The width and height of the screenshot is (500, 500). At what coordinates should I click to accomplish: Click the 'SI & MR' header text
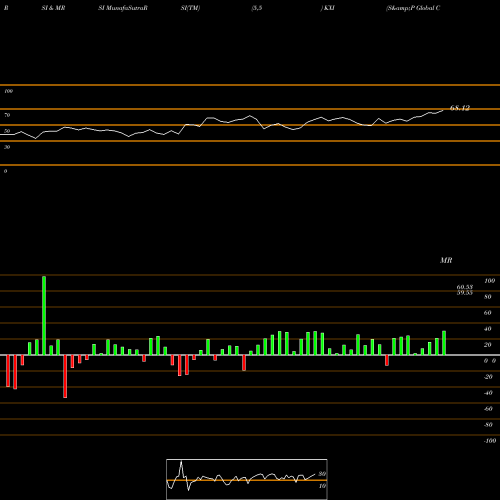(53, 8)
